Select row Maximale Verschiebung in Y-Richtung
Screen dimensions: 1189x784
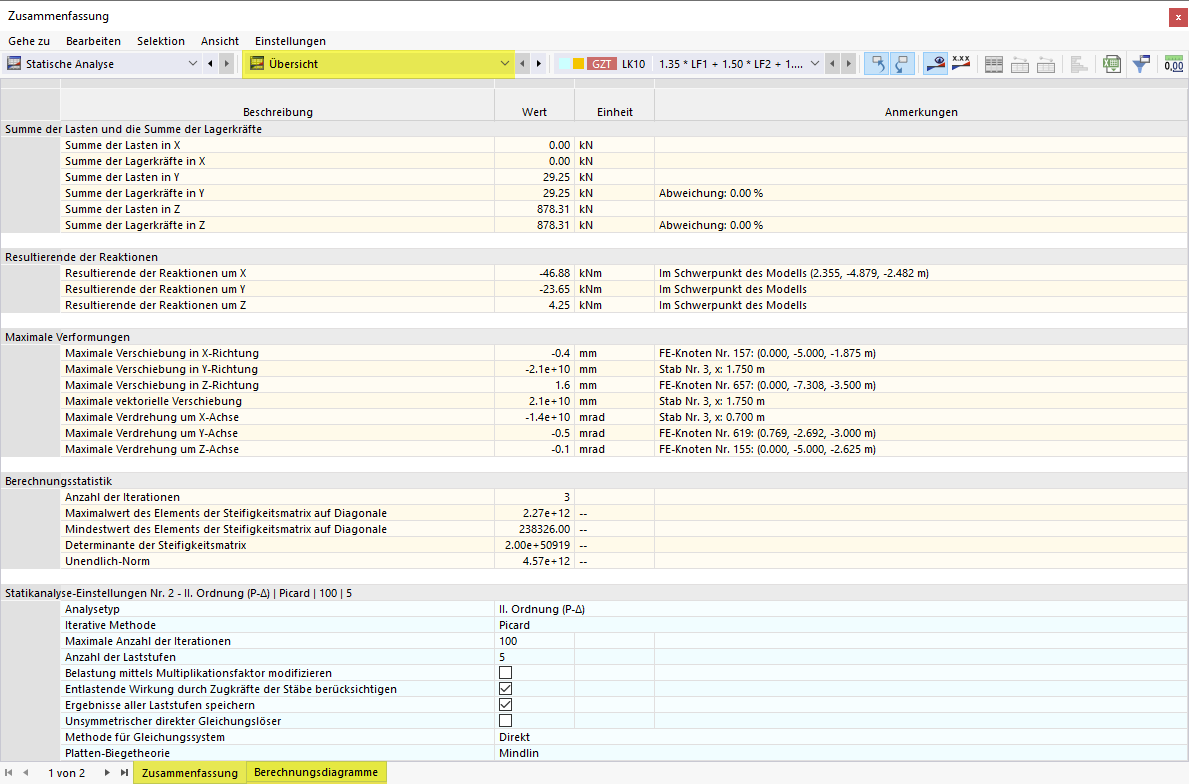click(623, 369)
